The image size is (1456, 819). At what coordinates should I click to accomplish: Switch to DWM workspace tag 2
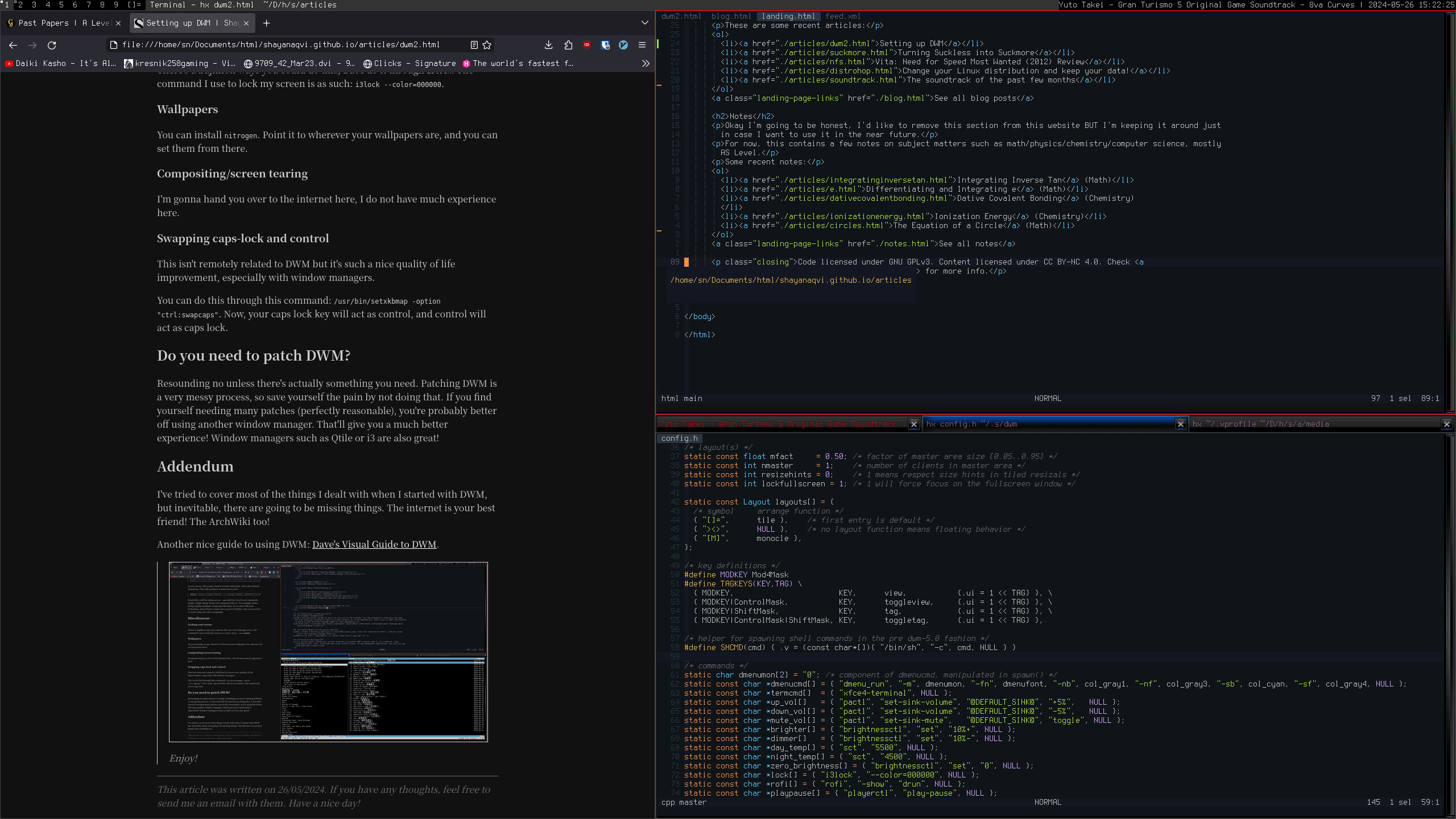[20, 5]
